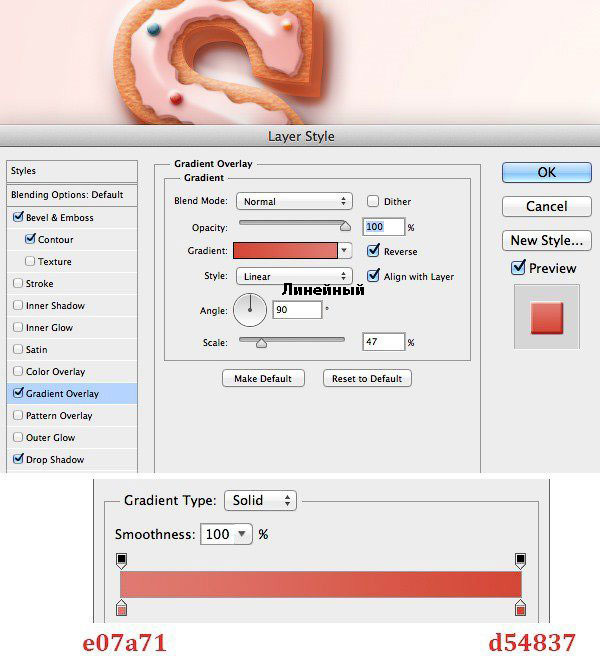This screenshot has height=671, width=600.
Task: Click the gradient editor bar
Action: 321,584
